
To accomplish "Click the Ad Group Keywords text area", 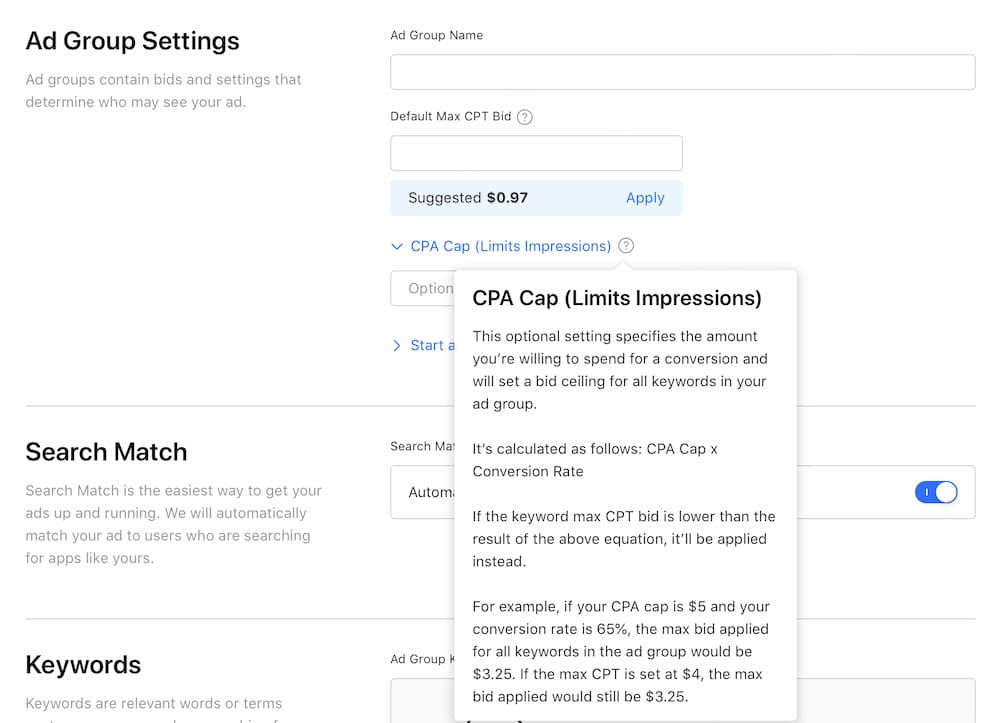I will click(x=420, y=700).
